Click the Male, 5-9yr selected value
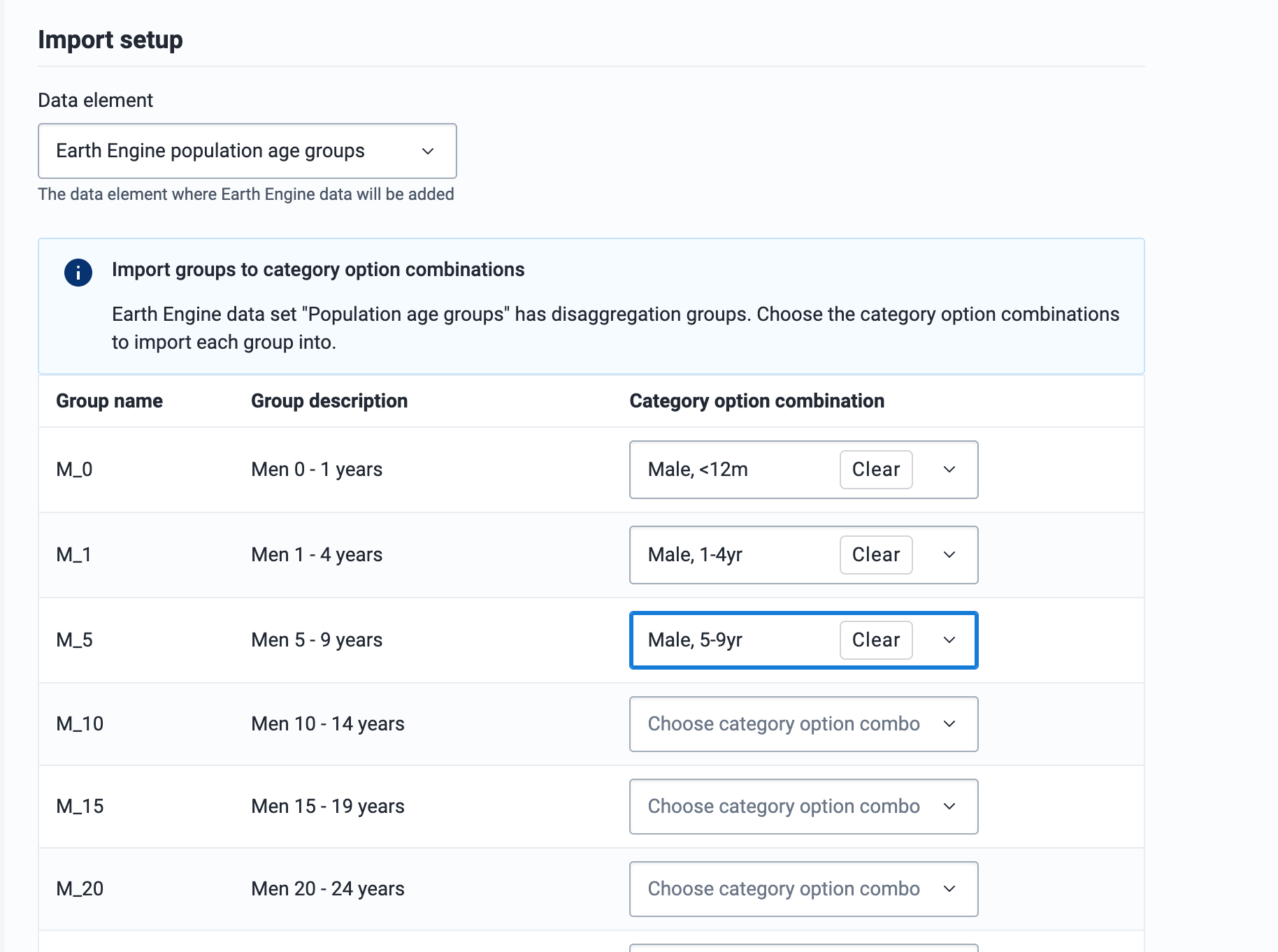This screenshot has height=952, width=1278. tap(695, 640)
